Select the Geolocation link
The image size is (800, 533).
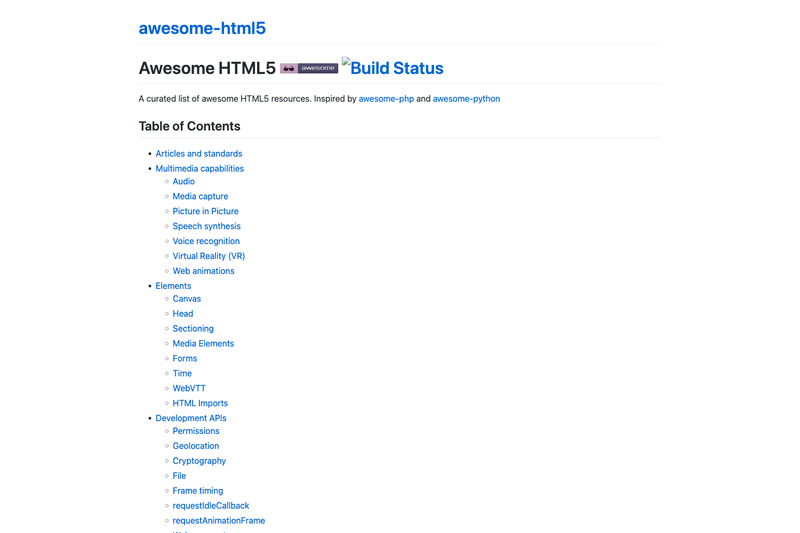(x=195, y=446)
